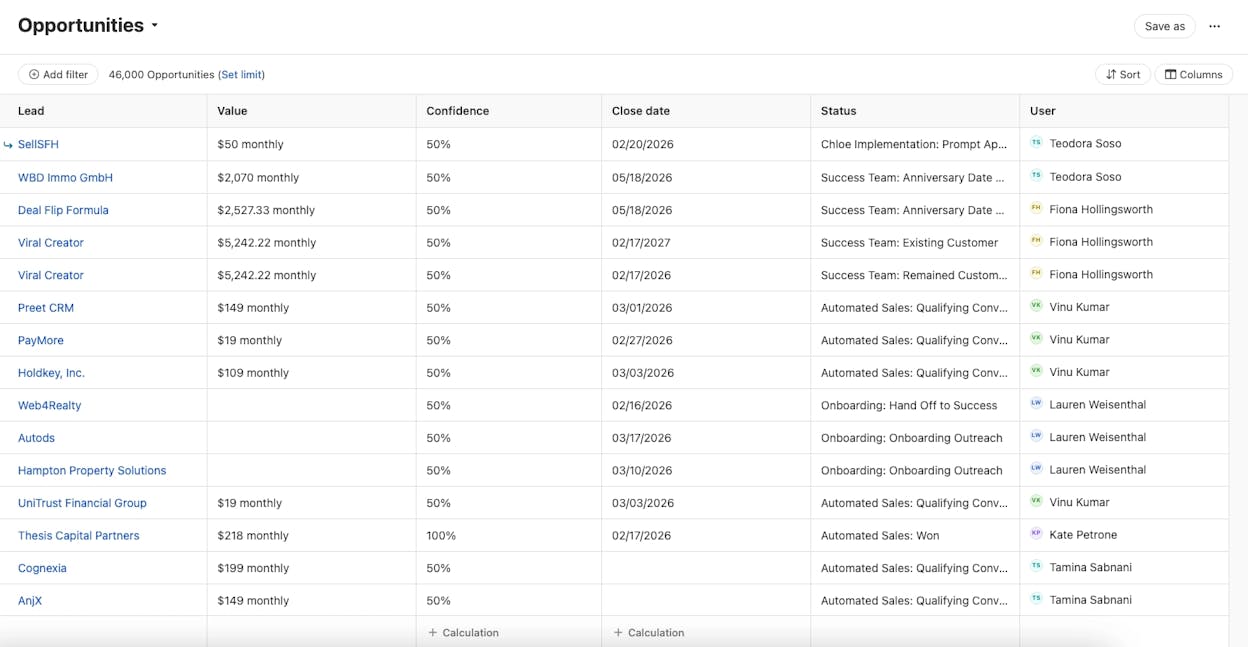Open the three-dot more options menu
1248x647 pixels.
(1215, 26)
